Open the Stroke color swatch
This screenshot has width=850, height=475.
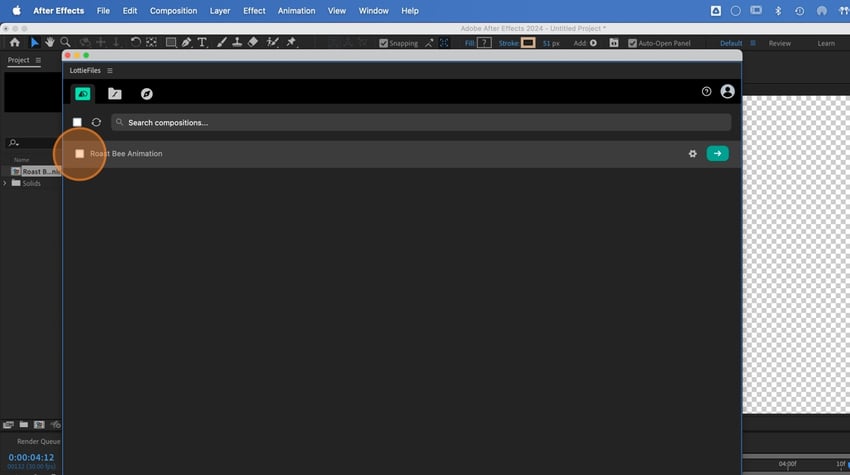(x=528, y=43)
